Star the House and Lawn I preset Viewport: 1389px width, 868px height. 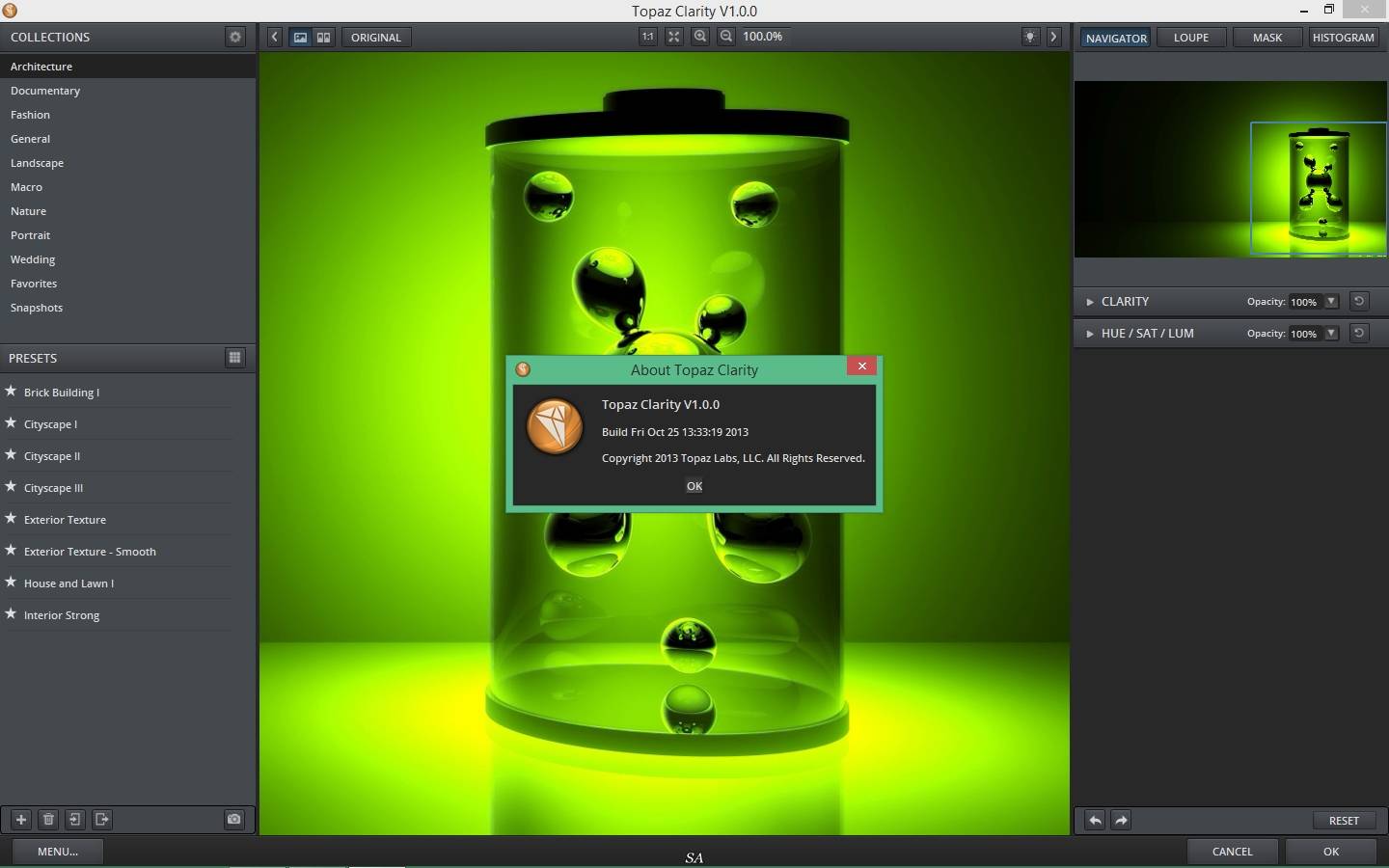tap(11, 582)
